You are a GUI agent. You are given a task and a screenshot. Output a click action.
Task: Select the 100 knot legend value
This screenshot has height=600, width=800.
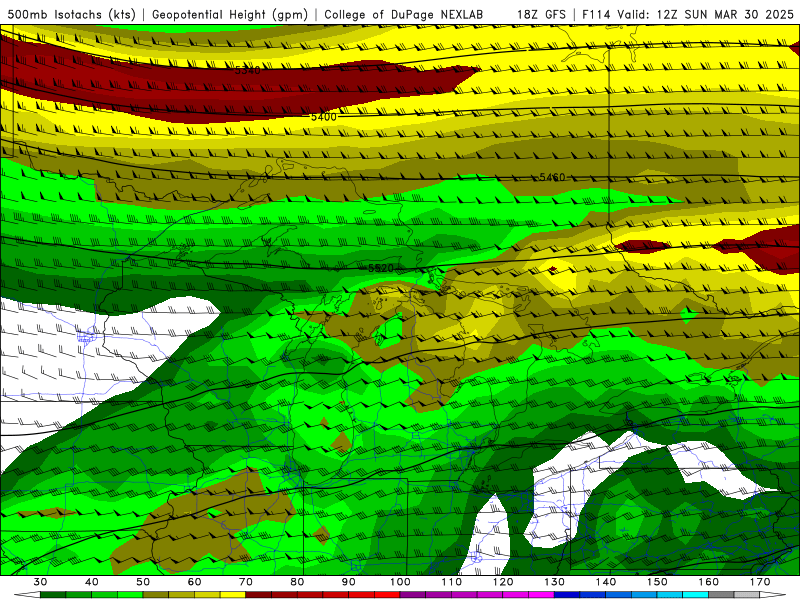[400, 582]
